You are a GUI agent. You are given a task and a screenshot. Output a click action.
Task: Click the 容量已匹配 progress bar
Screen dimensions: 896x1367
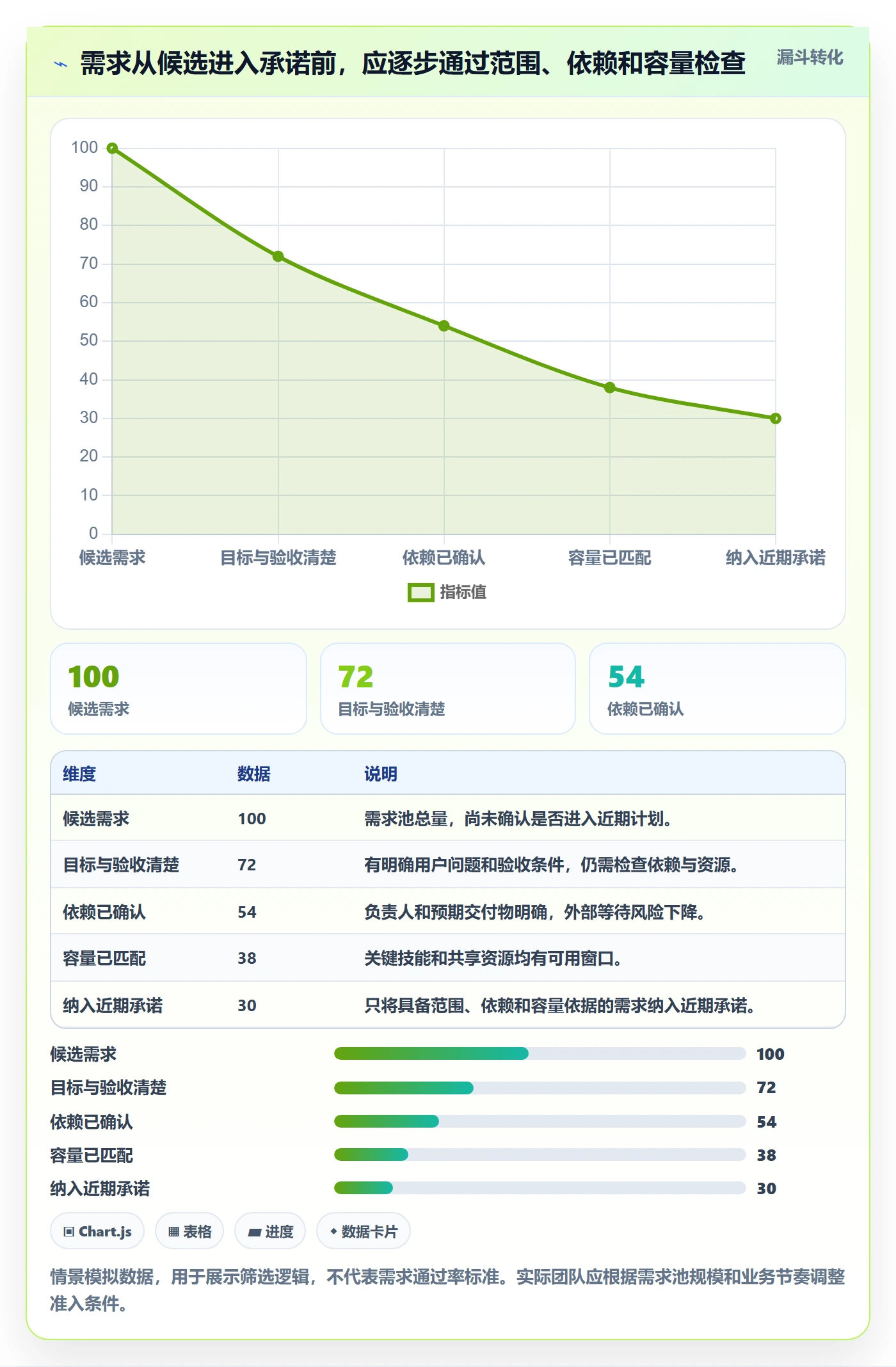pyautogui.click(x=540, y=1155)
